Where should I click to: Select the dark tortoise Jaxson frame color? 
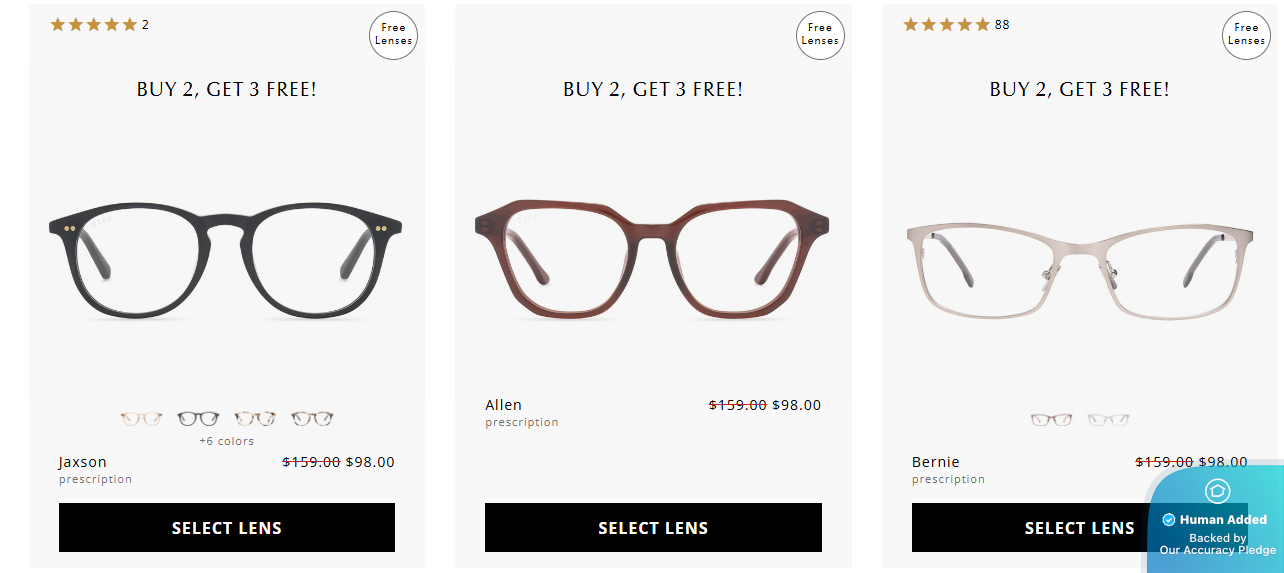(312, 419)
